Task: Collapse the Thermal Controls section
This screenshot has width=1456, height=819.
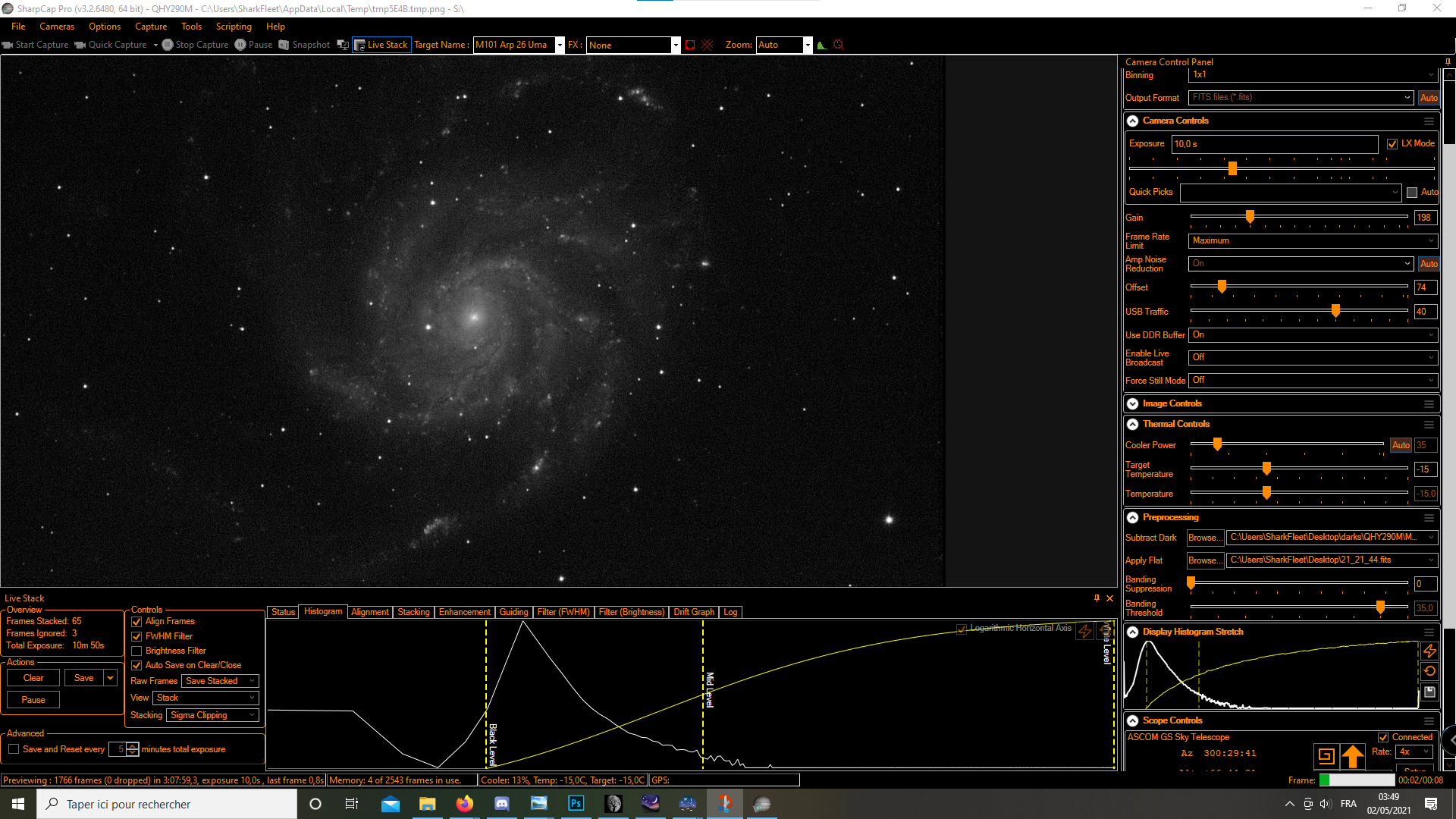Action: pyautogui.click(x=1132, y=424)
